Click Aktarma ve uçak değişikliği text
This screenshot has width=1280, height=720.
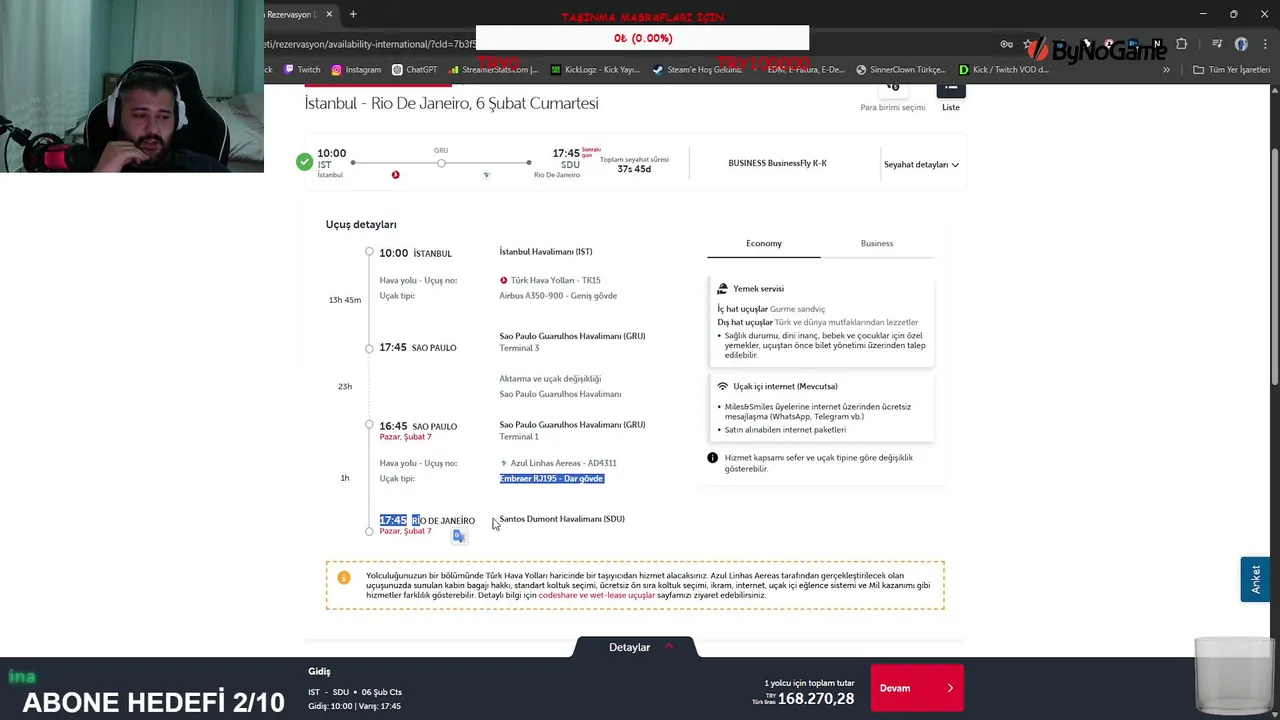[550, 379]
